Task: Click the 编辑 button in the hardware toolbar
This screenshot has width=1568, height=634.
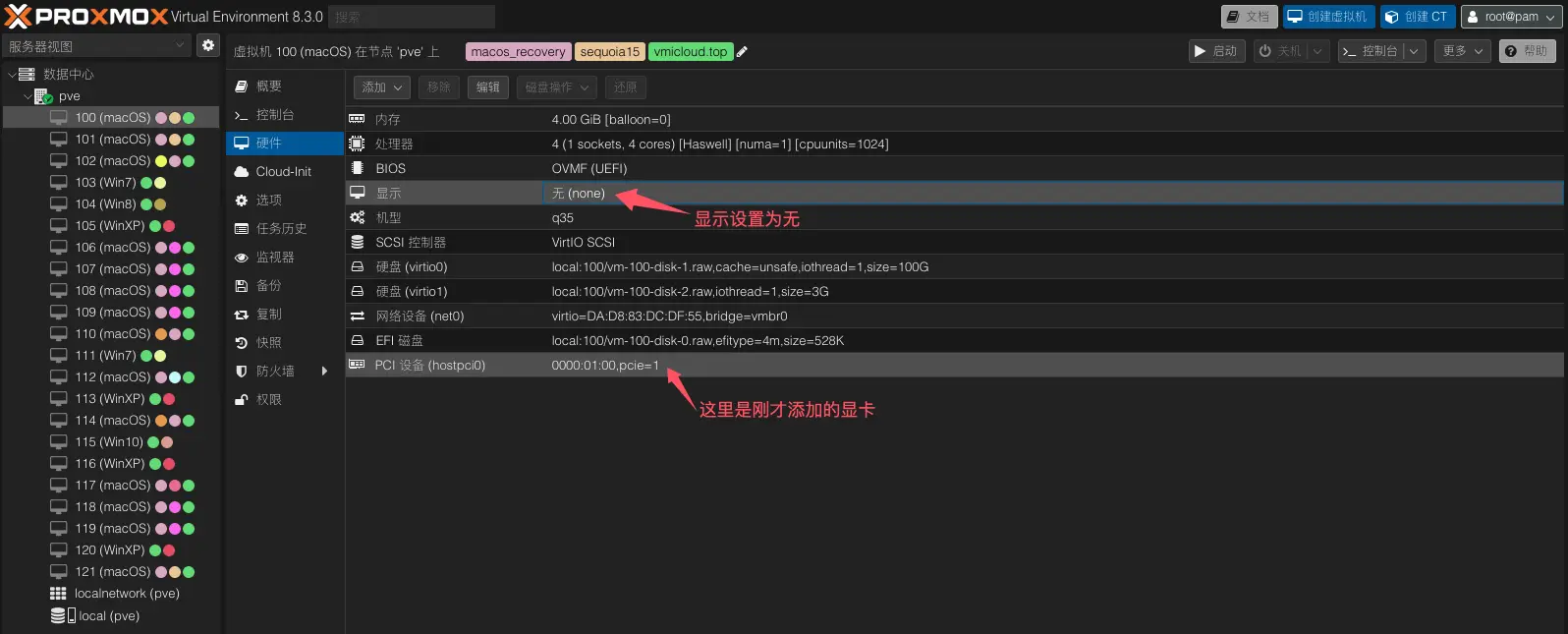Action: (x=487, y=87)
